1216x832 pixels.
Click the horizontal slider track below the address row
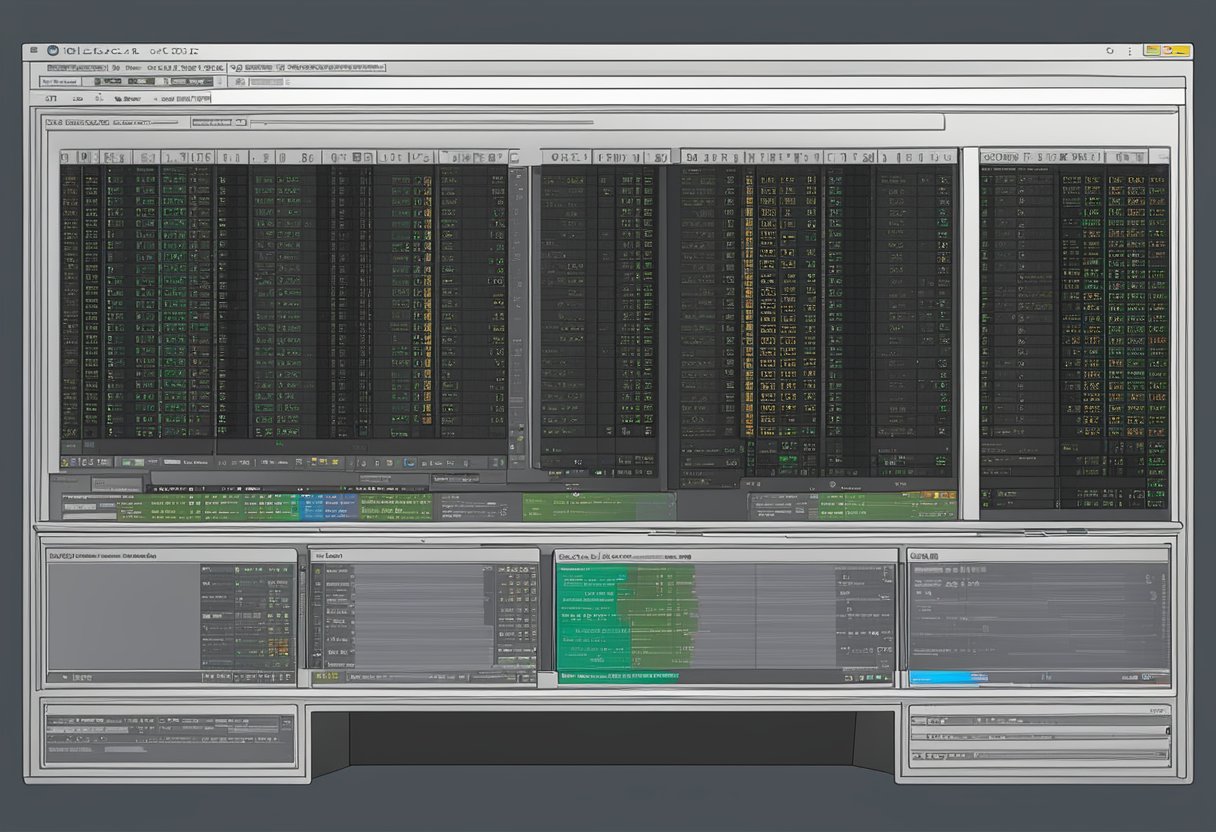point(420,123)
